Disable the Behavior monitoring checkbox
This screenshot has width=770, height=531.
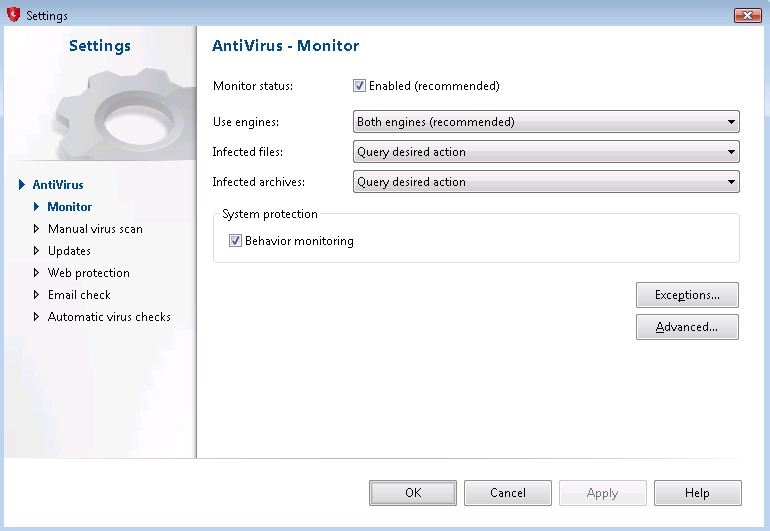(236, 241)
